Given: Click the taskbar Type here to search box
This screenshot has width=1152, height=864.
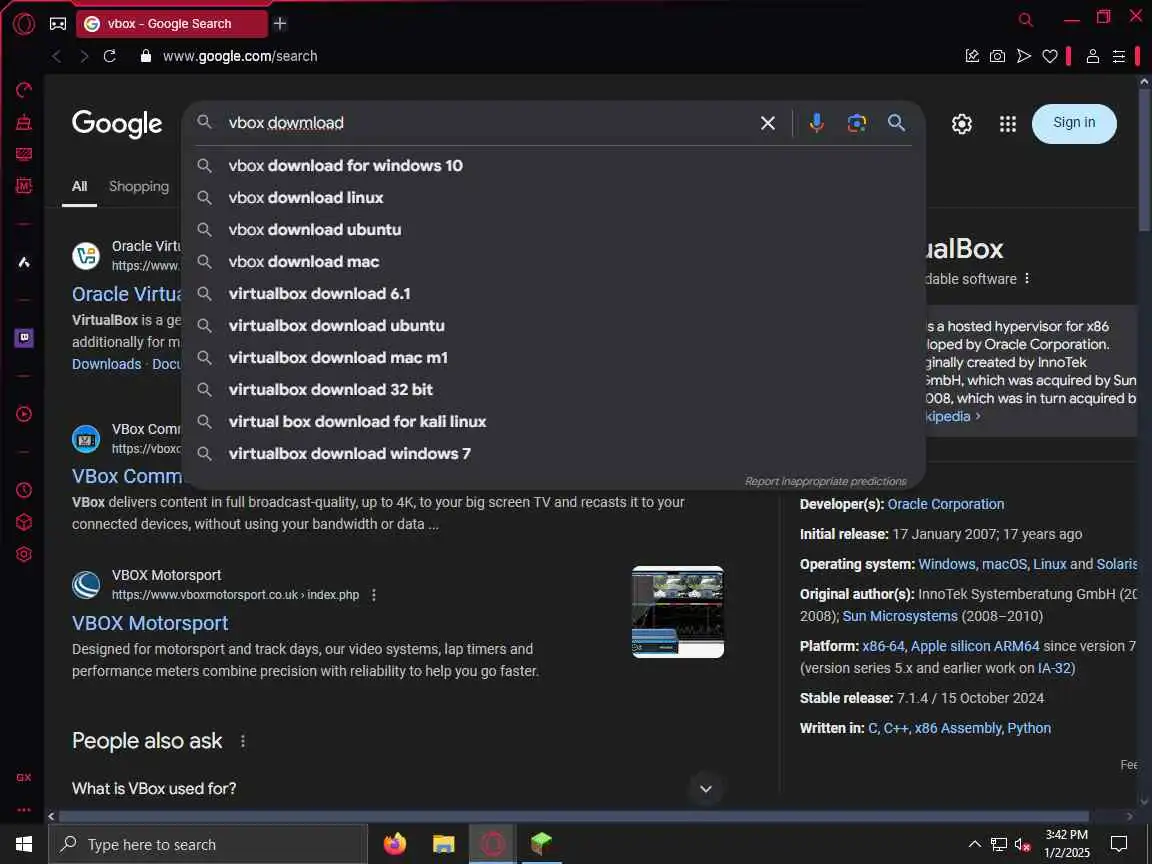Looking at the screenshot, I should tap(208, 845).
